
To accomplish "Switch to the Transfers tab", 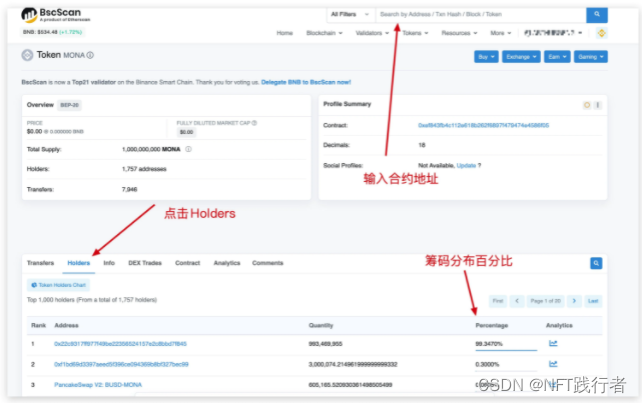I will [x=40, y=263].
